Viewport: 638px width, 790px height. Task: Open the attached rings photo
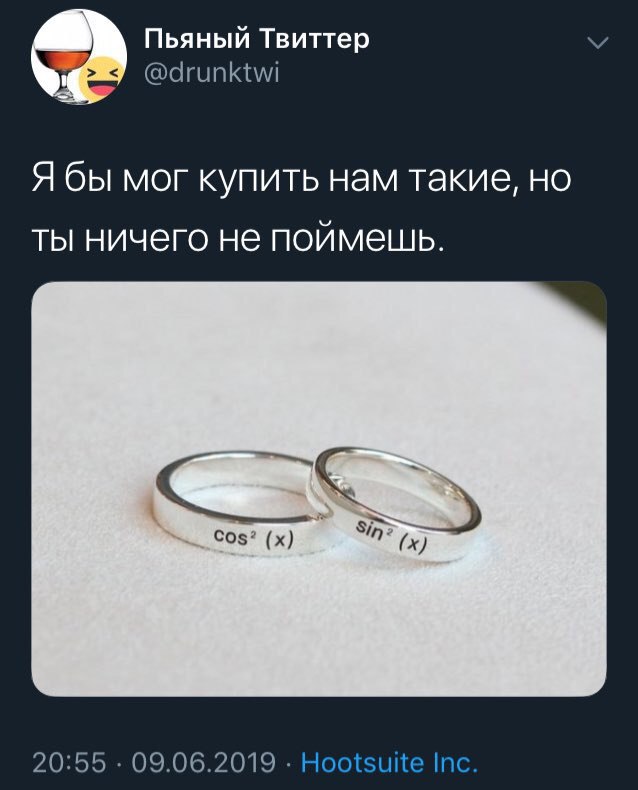click(319, 489)
